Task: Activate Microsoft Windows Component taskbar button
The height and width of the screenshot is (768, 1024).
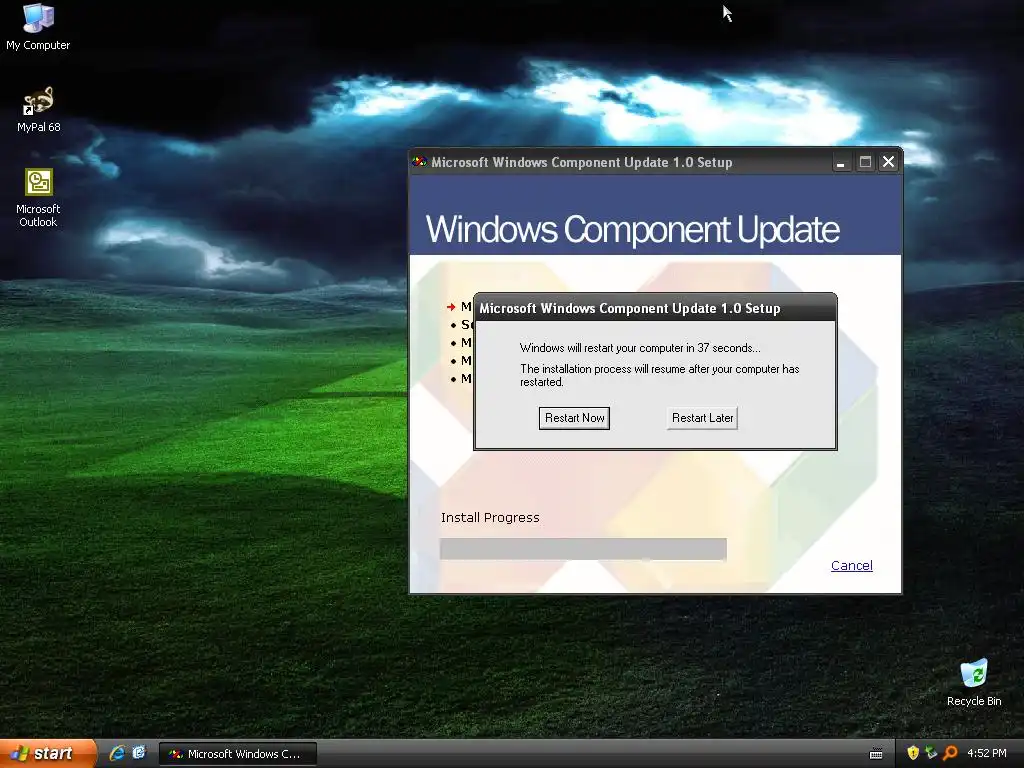Action: [x=238, y=754]
